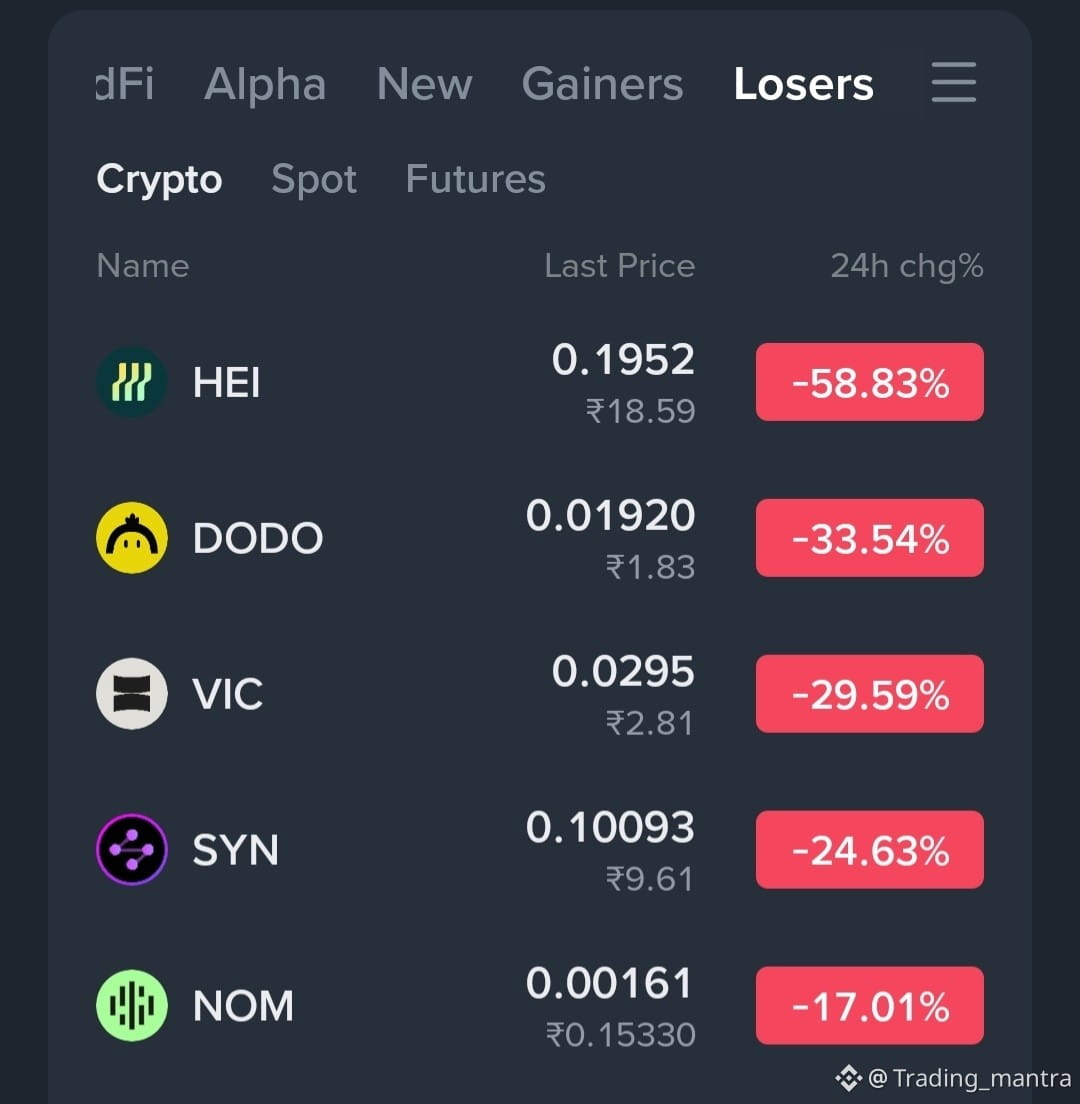Tap the green NOM coin logo
This screenshot has height=1104, width=1080.
tap(132, 1005)
